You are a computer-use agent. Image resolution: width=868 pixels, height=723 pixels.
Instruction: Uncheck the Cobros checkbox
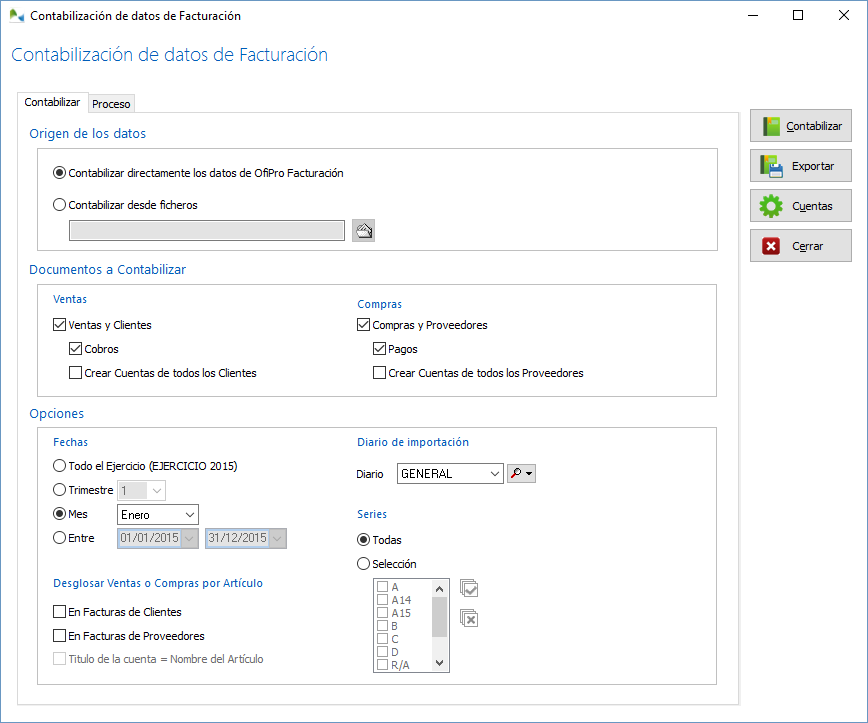pos(76,348)
